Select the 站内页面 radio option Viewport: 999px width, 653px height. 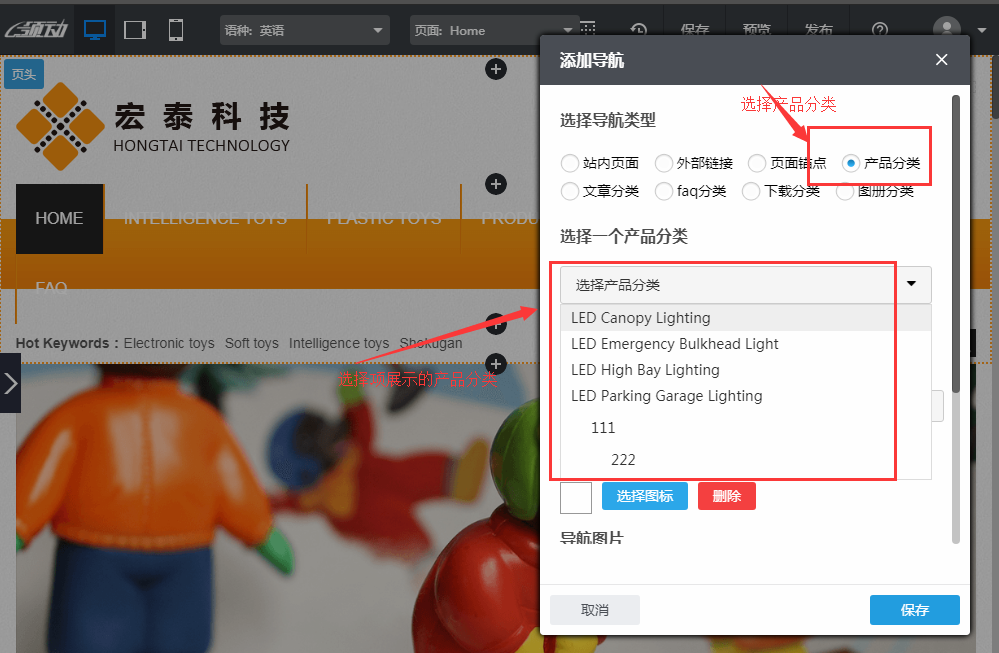click(x=570, y=163)
